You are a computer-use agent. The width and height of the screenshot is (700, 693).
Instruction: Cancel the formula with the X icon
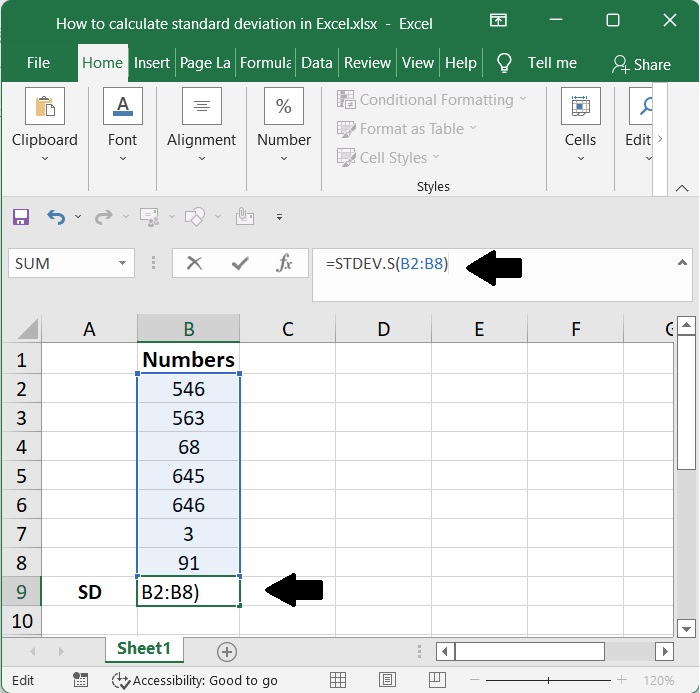pos(194,263)
